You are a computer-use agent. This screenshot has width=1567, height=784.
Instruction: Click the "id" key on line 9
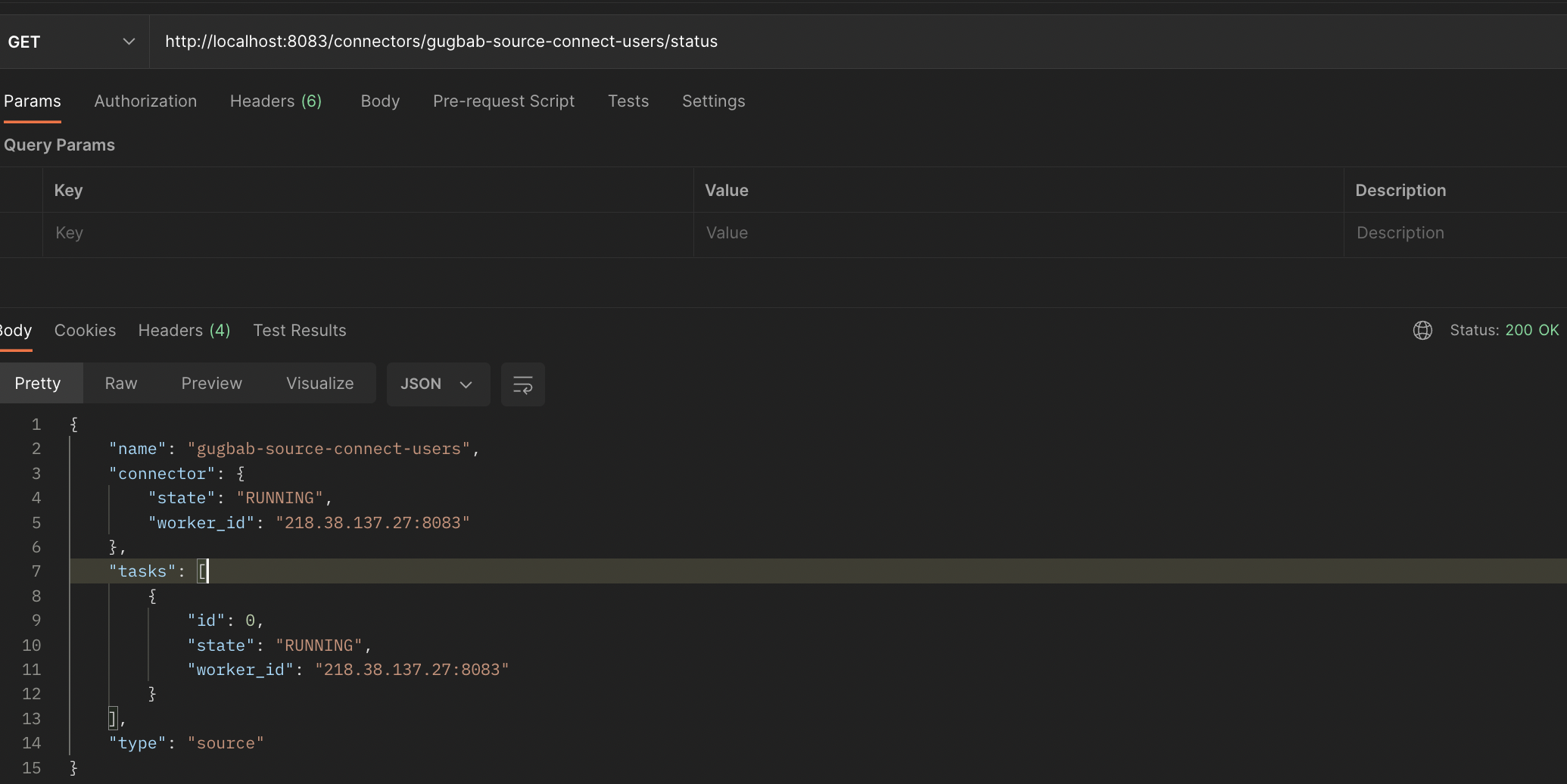click(206, 621)
